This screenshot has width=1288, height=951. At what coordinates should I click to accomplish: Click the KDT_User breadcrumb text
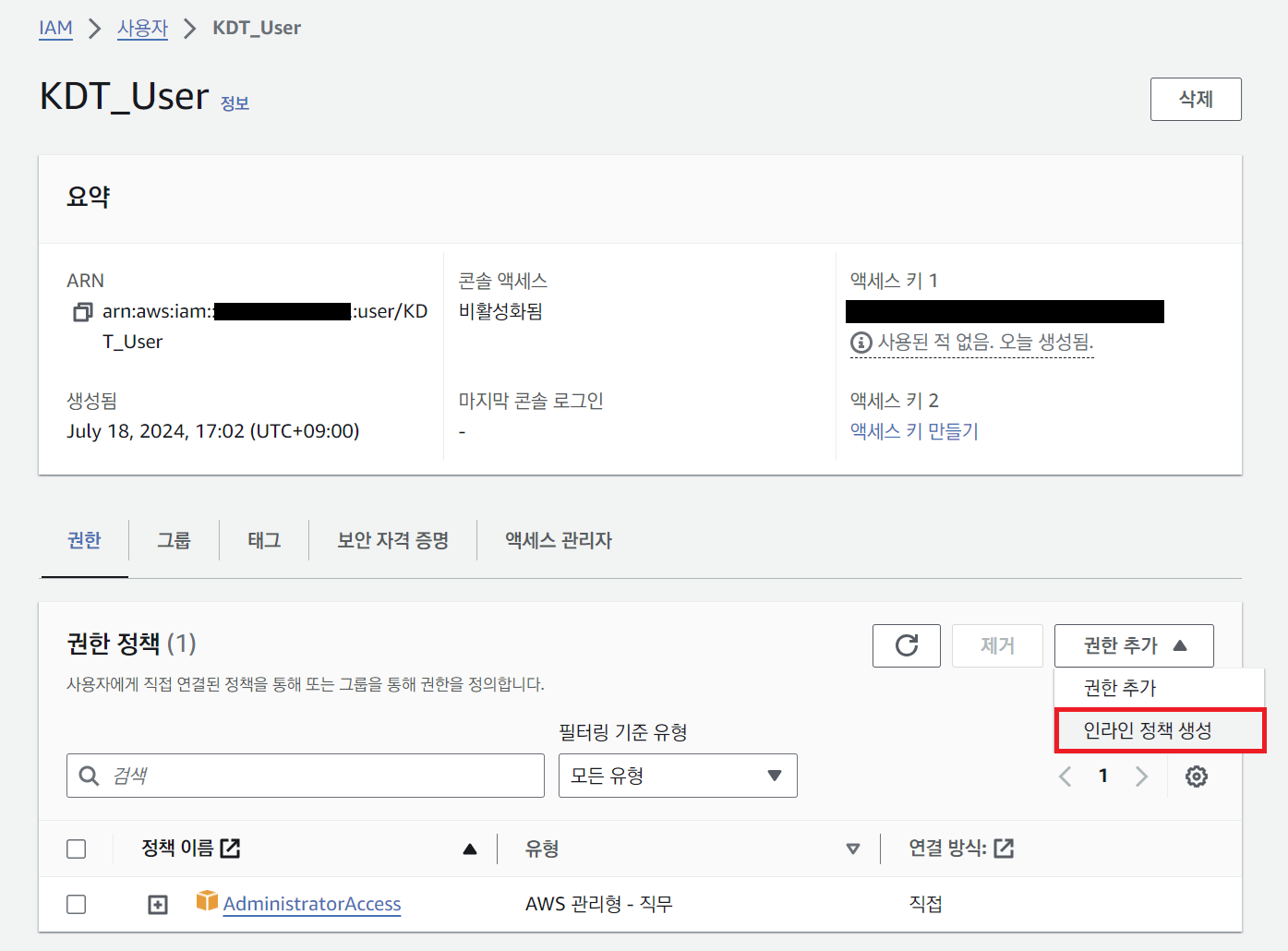click(257, 28)
